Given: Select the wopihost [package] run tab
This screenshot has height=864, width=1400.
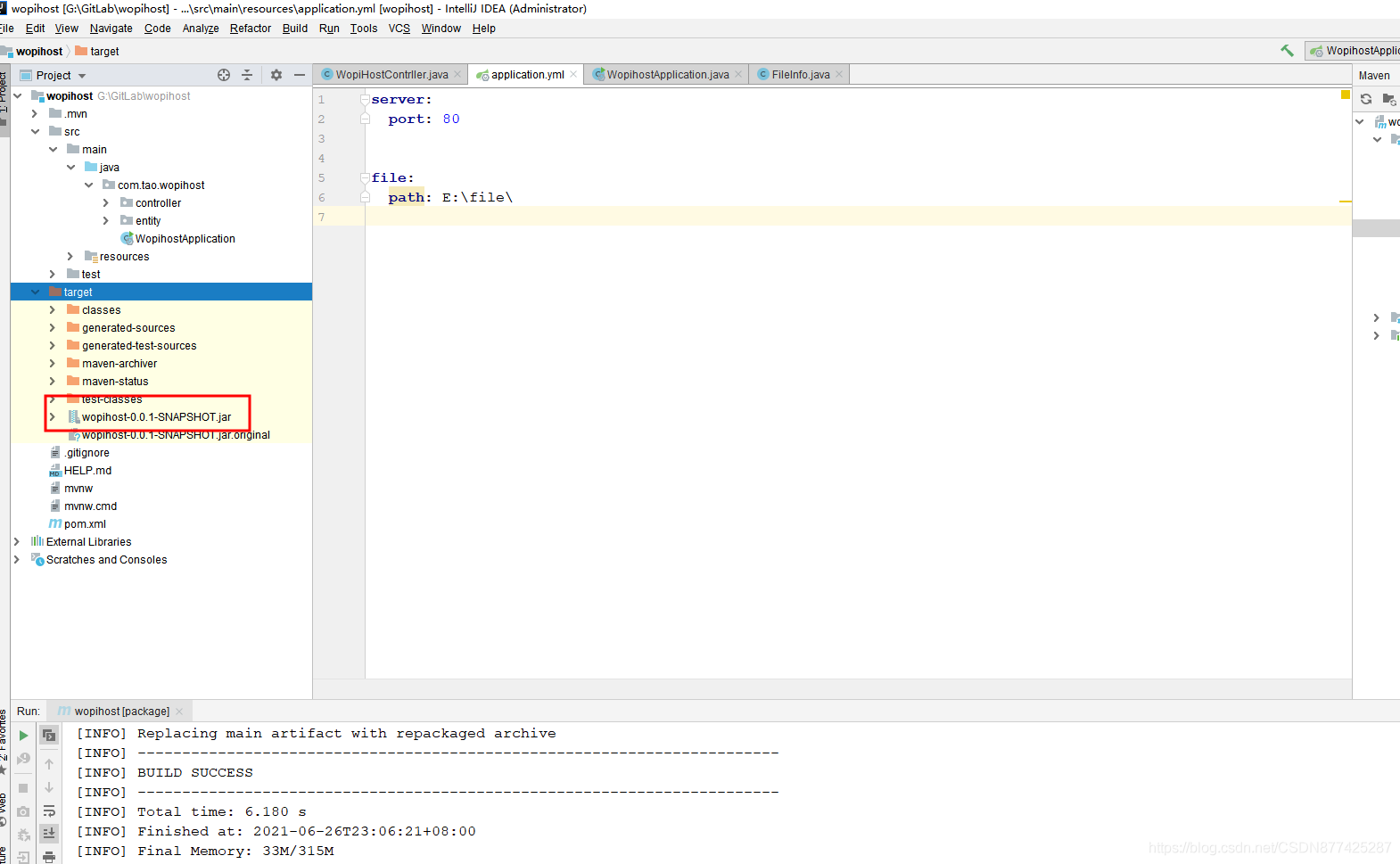Looking at the screenshot, I should point(121,712).
